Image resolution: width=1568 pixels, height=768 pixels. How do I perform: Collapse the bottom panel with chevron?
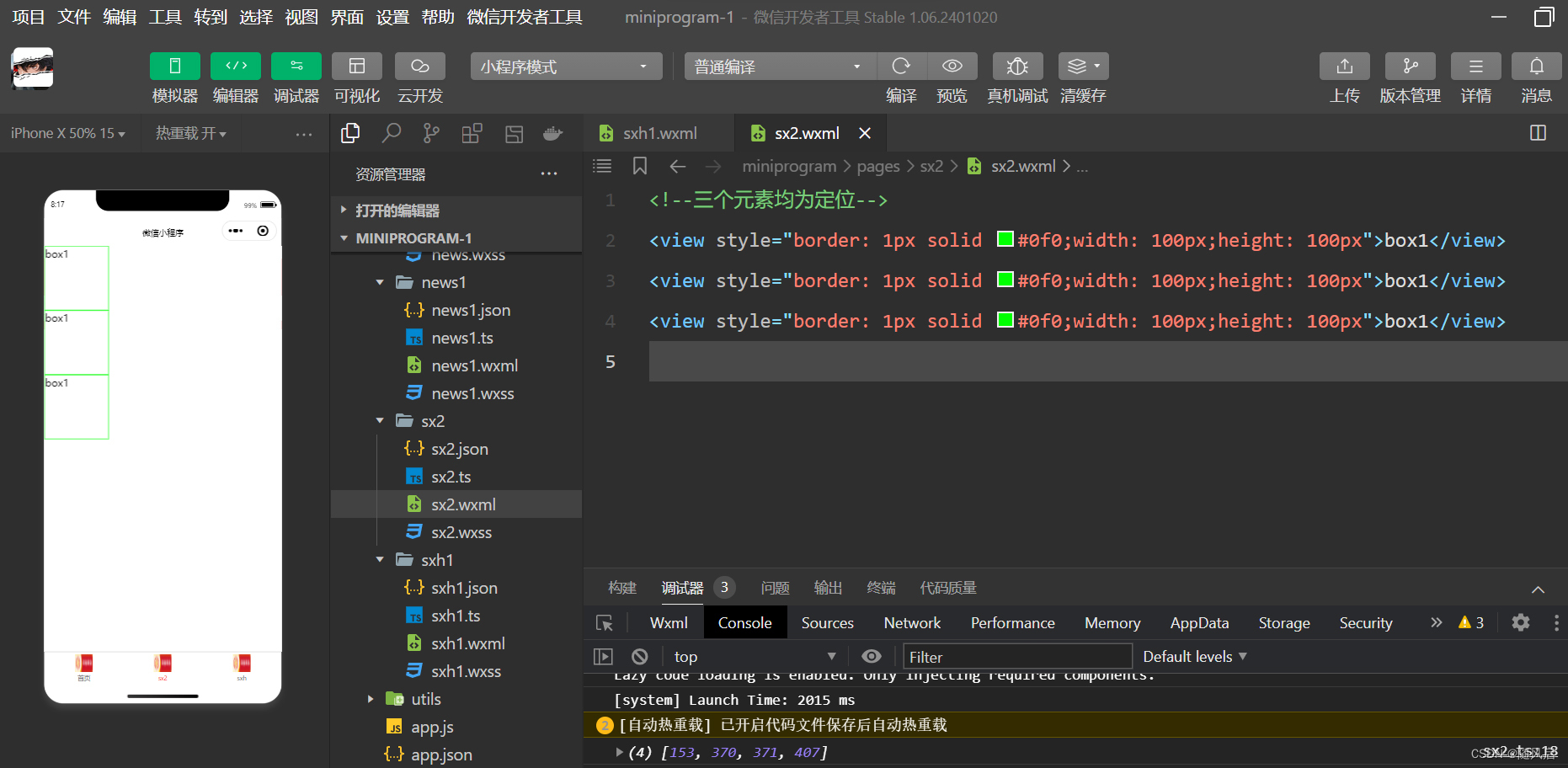(1538, 589)
